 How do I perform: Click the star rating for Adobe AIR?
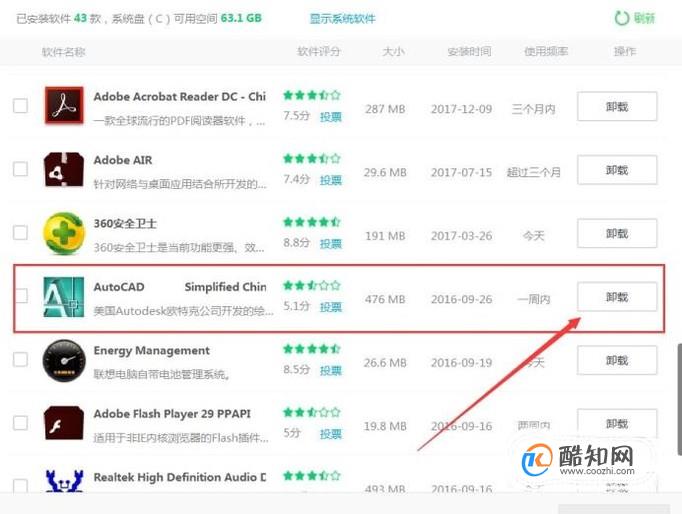click(x=311, y=159)
